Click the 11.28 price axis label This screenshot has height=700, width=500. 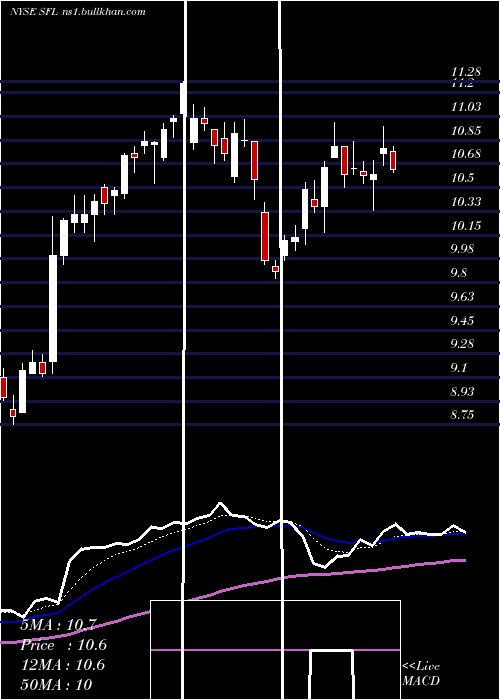pyautogui.click(x=465, y=71)
